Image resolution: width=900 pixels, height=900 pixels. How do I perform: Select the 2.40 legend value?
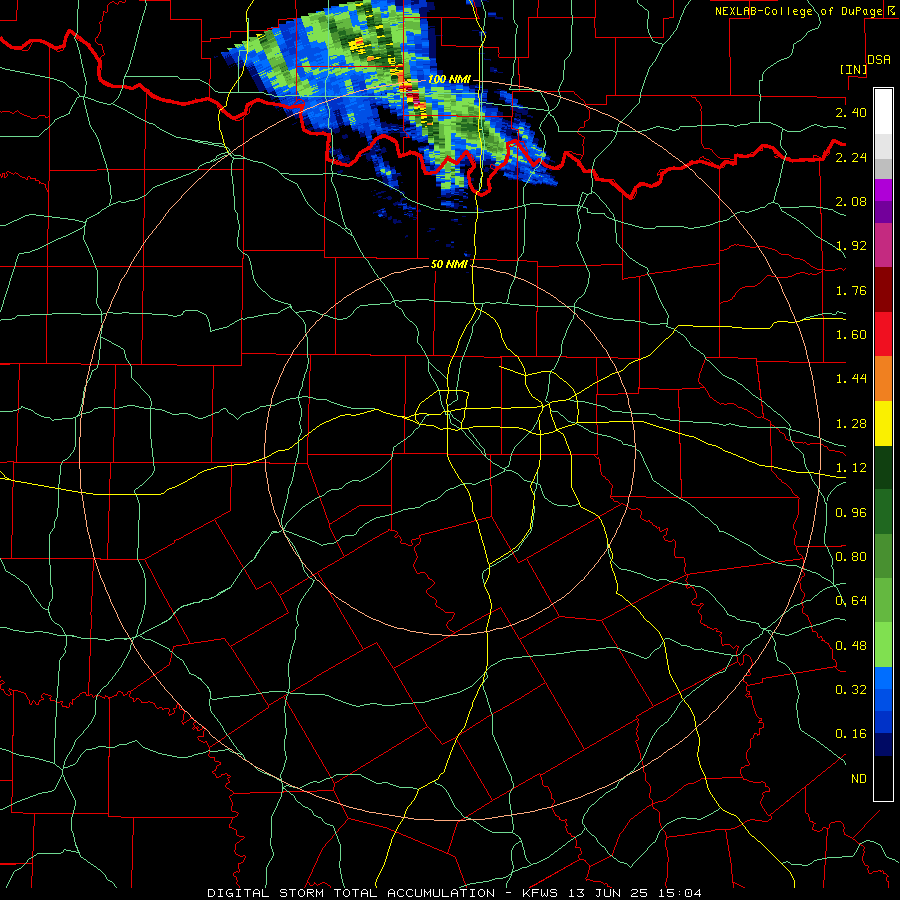pos(851,112)
